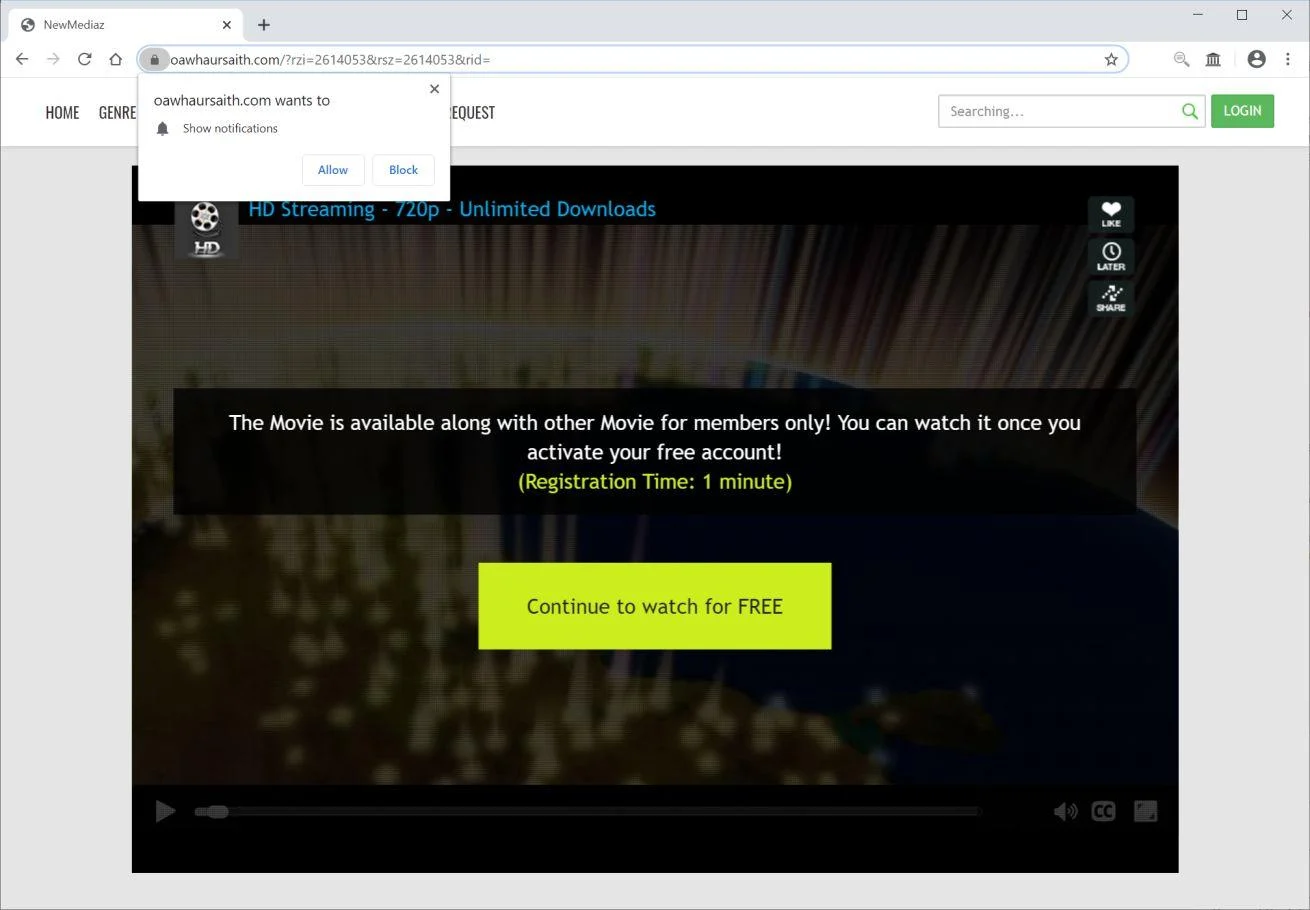Close the NewMediaz tab
The image size is (1310, 910).
(x=227, y=25)
